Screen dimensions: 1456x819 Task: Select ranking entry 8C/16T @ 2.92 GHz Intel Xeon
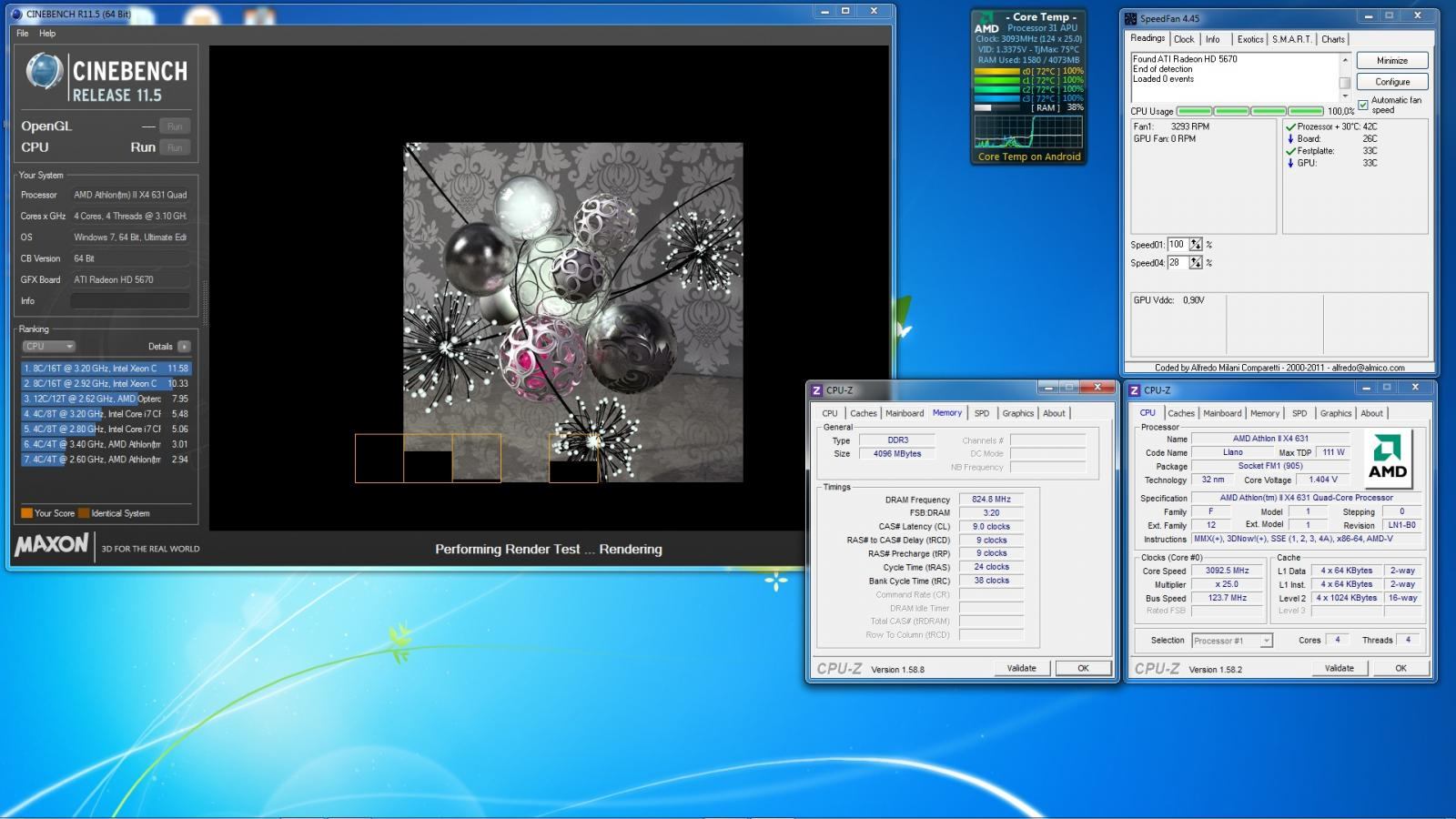pyautogui.click(x=106, y=384)
